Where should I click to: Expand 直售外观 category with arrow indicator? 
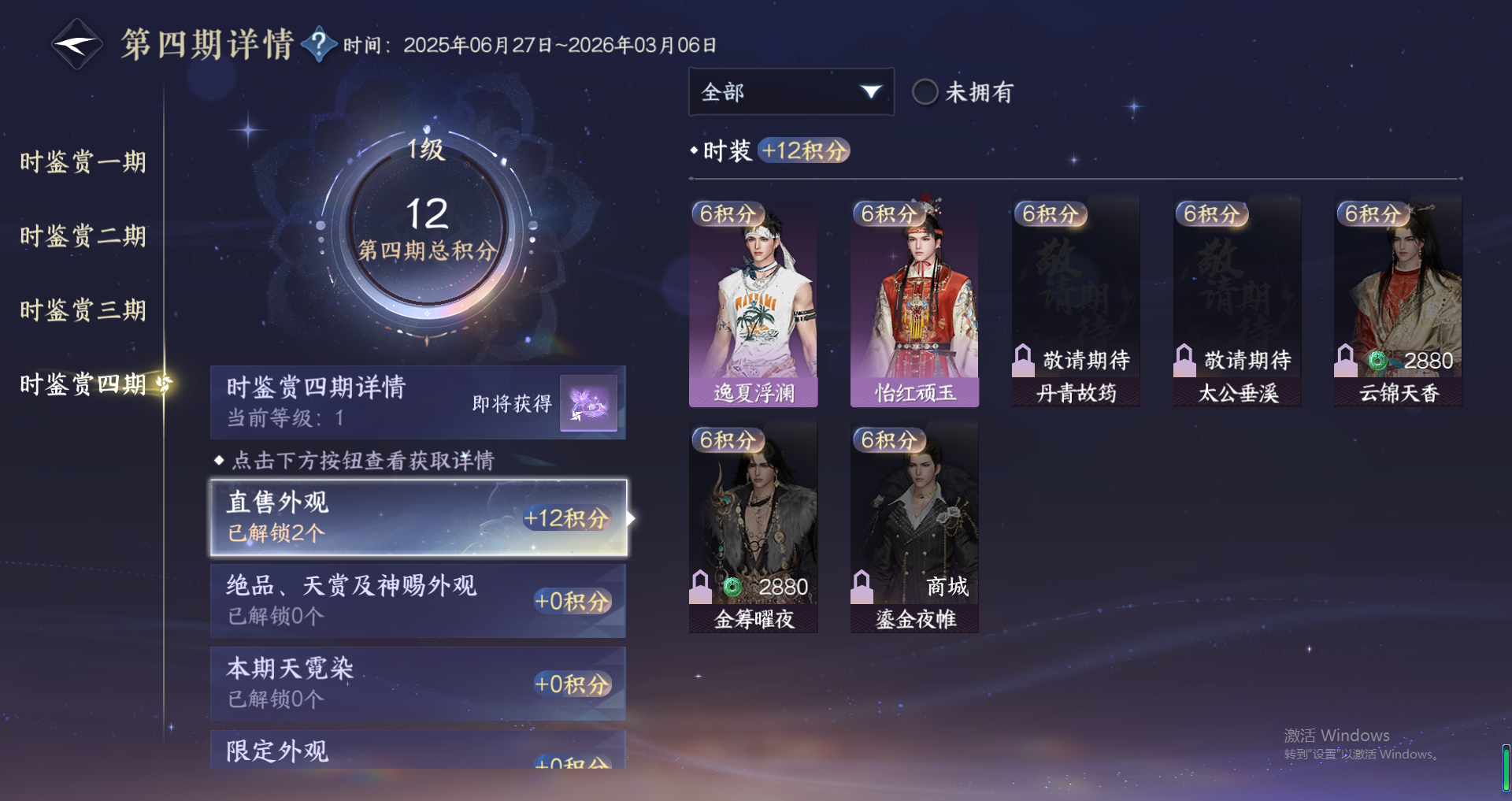tap(419, 517)
